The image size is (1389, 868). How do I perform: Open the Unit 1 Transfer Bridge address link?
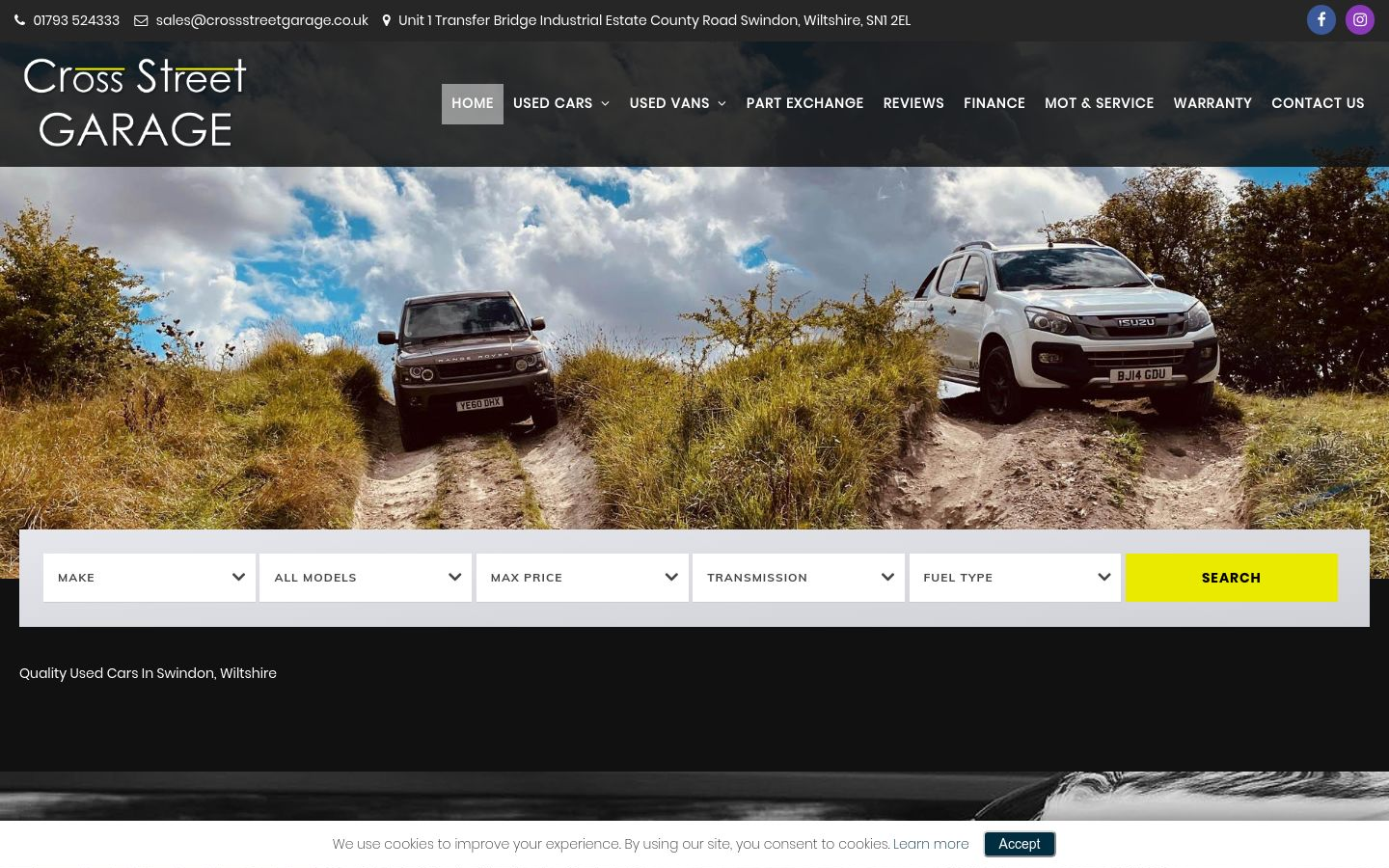point(654,20)
